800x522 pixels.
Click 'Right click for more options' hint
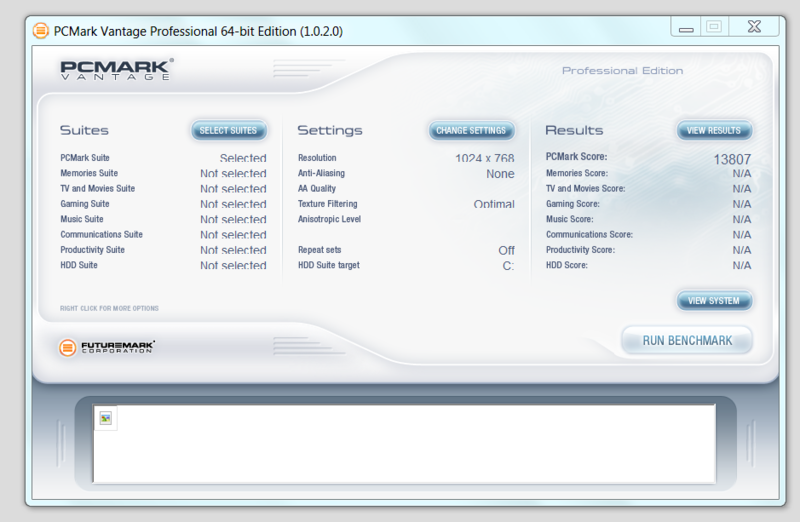coord(109,308)
